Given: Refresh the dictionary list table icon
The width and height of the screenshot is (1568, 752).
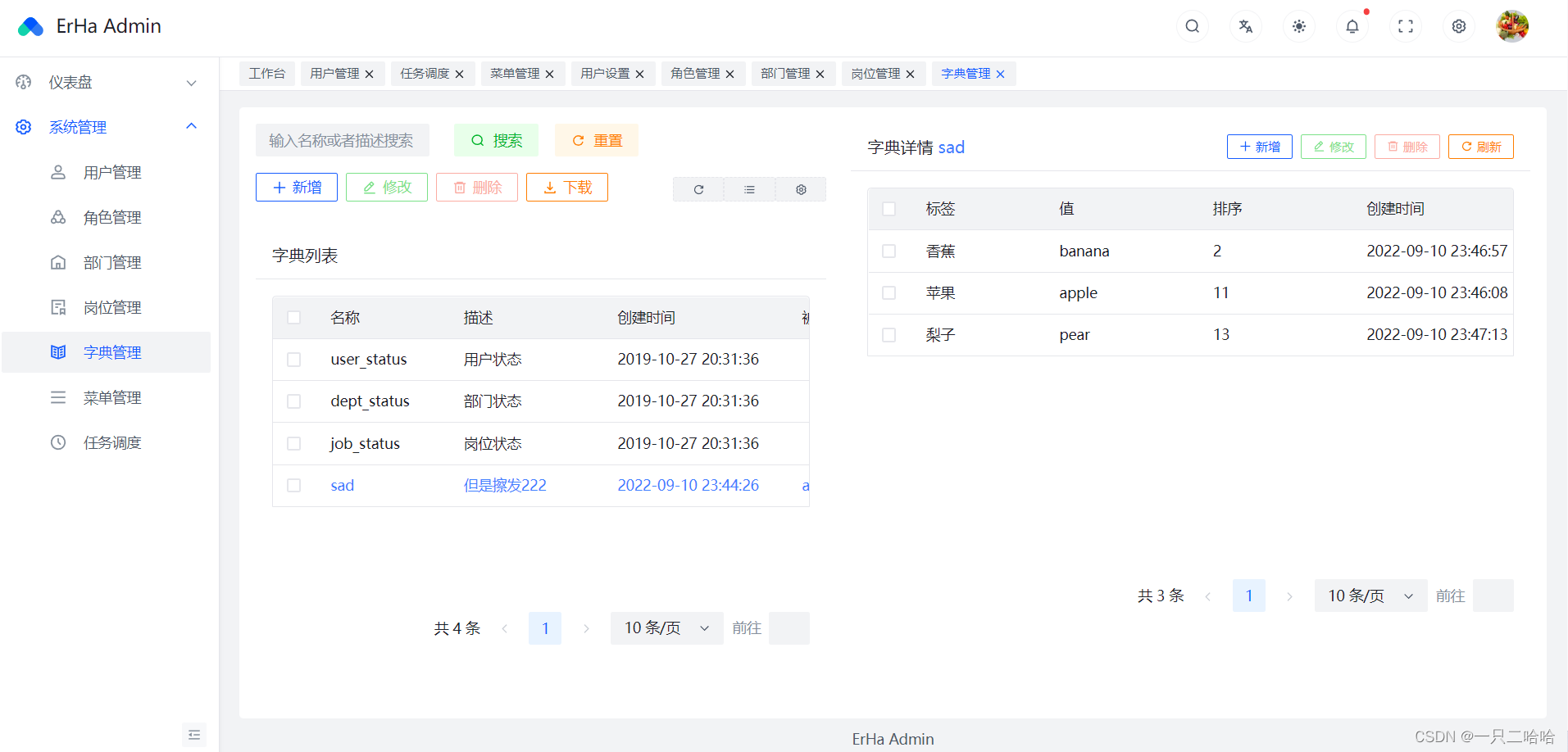Looking at the screenshot, I should pos(698,188).
